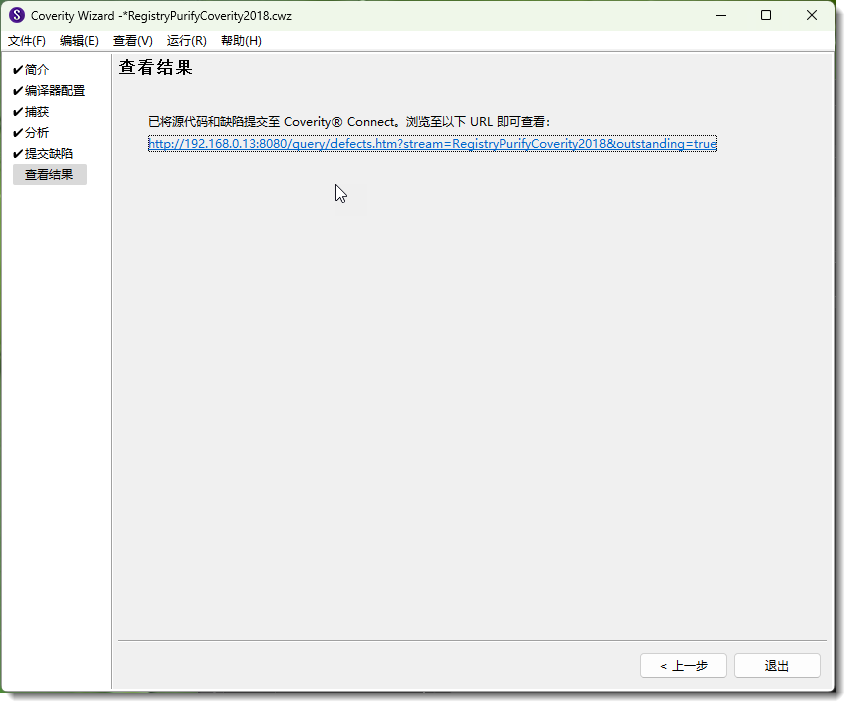Click the 上一步 back button
851x708 pixels.
click(x=683, y=666)
